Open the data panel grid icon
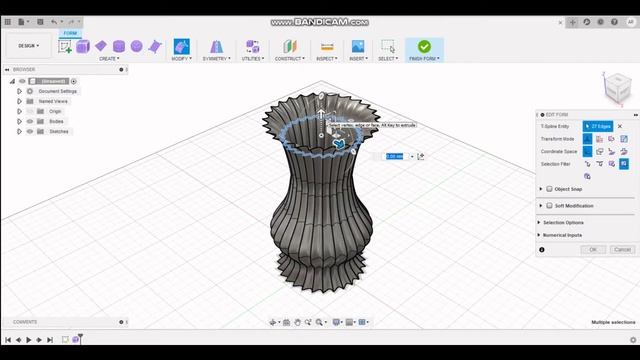The width and height of the screenshot is (640, 360). 8,22
